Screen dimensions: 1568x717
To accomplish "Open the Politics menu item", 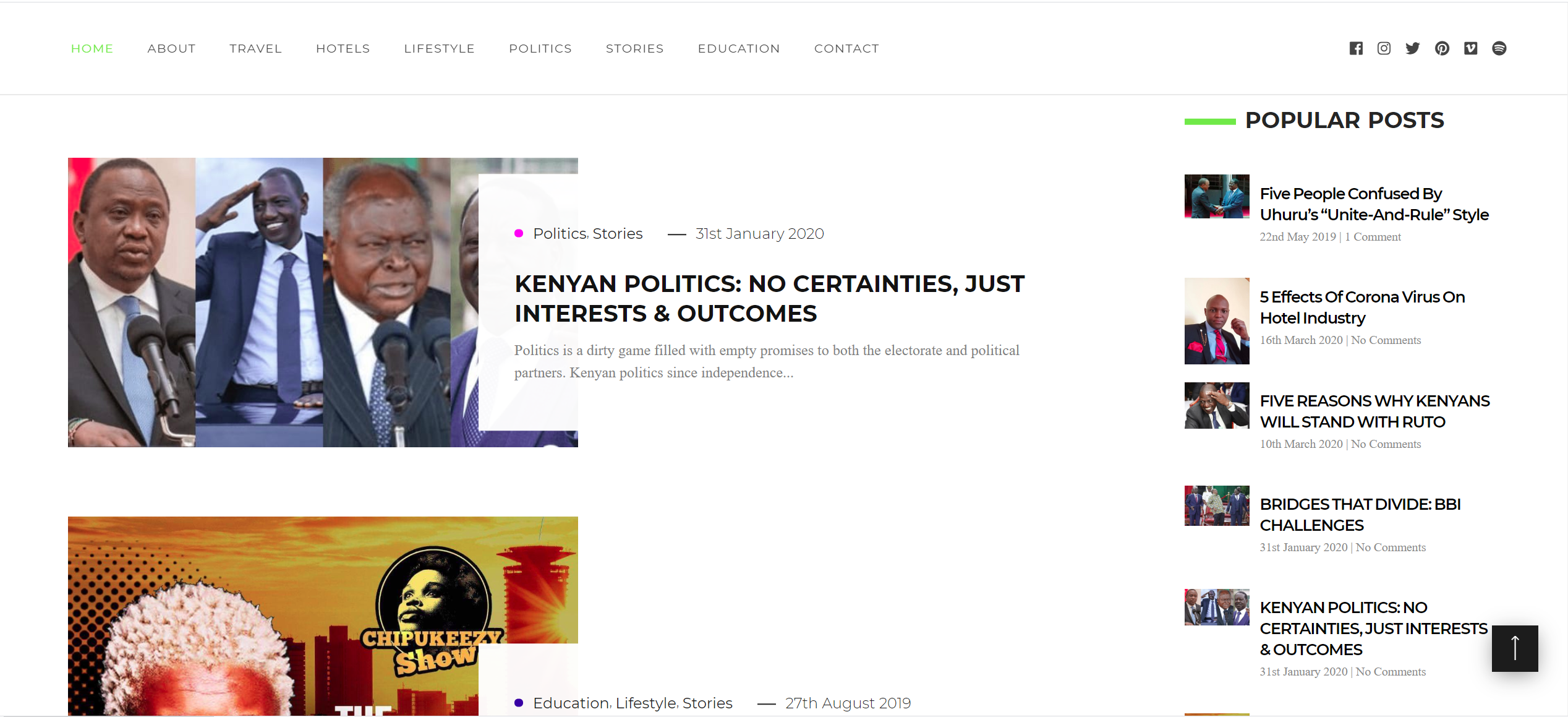I will click(x=540, y=48).
